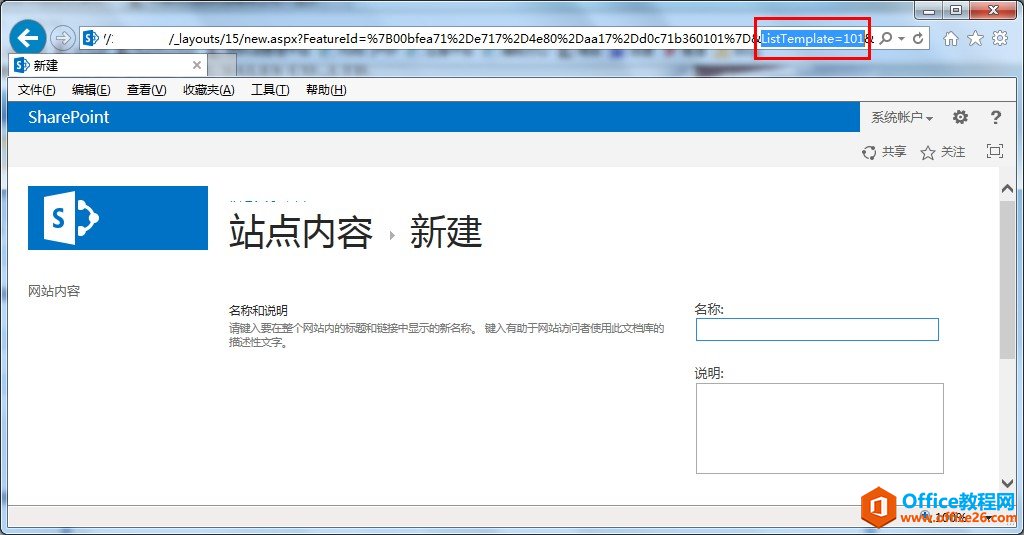Open the 工具(T) menu
This screenshot has width=1024, height=535.
(270, 90)
